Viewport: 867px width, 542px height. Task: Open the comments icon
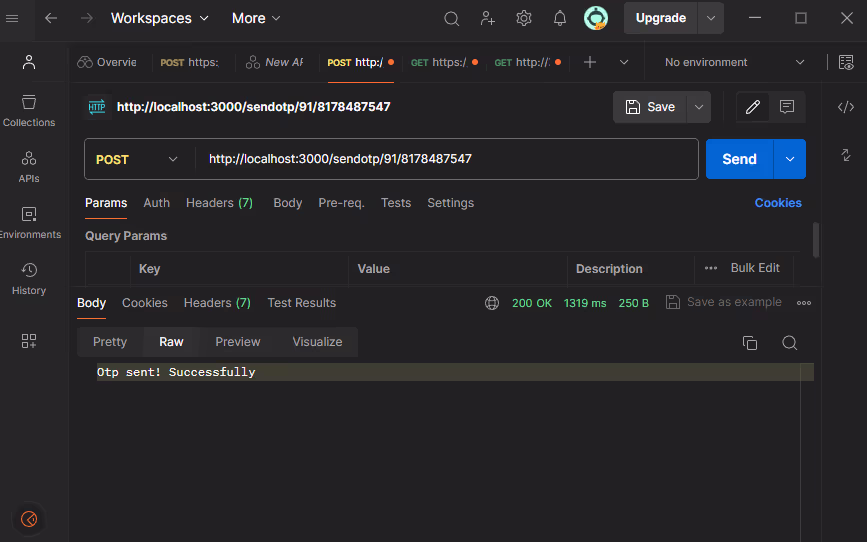click(x=787, y=107)
